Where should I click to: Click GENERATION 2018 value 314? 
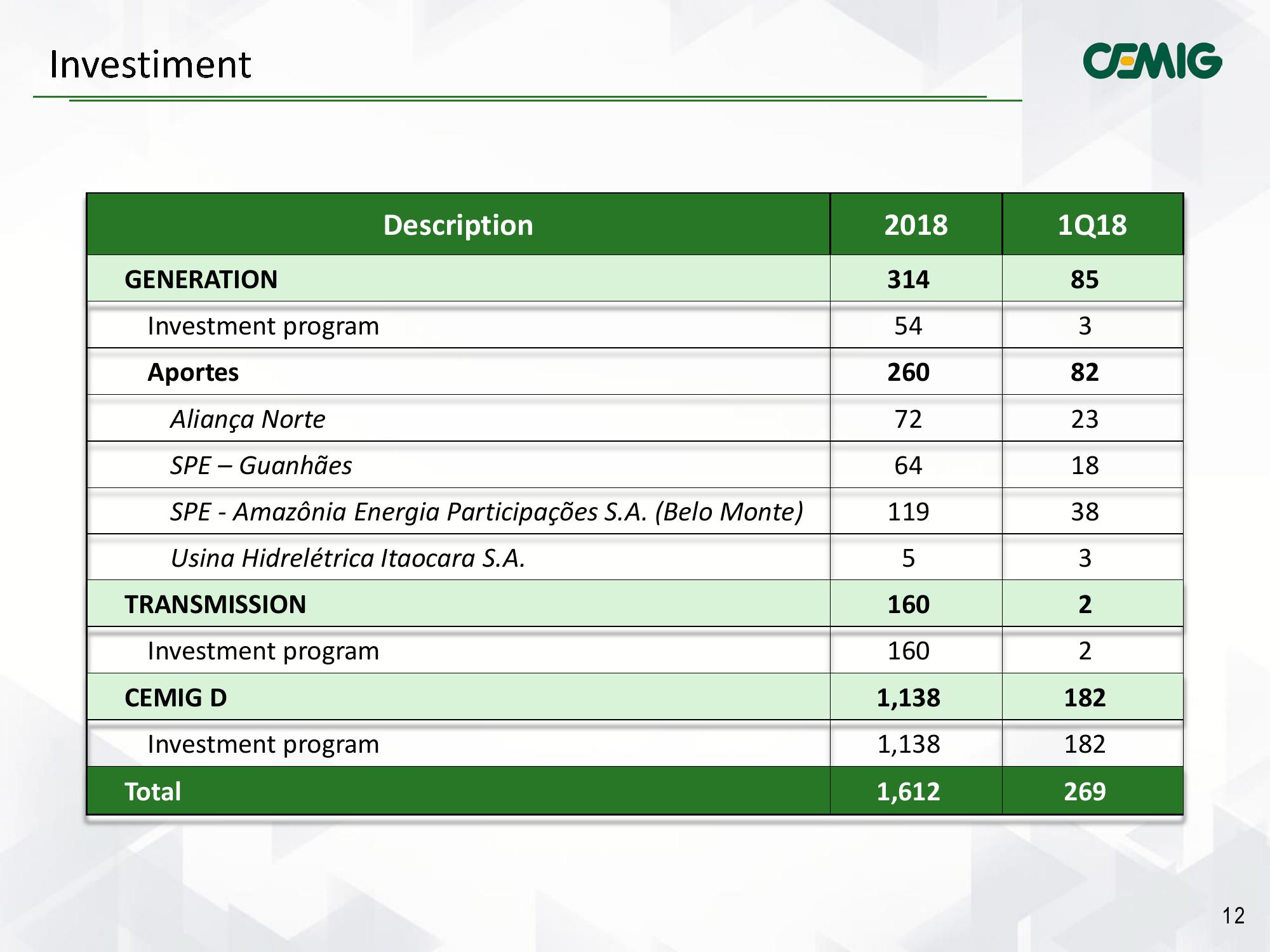908,279
